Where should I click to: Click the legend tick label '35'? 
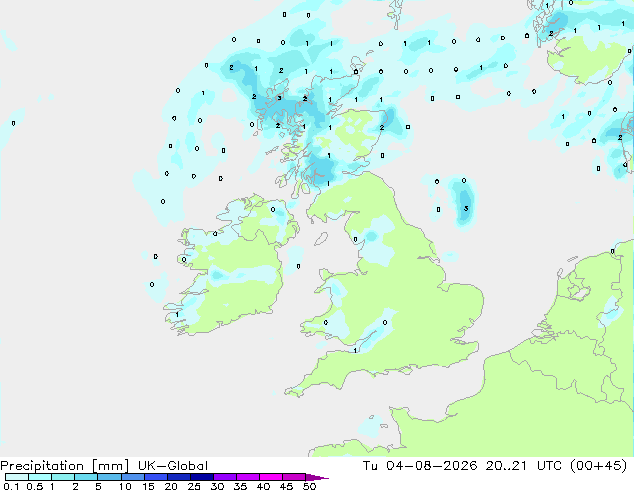tap(240, 486)
